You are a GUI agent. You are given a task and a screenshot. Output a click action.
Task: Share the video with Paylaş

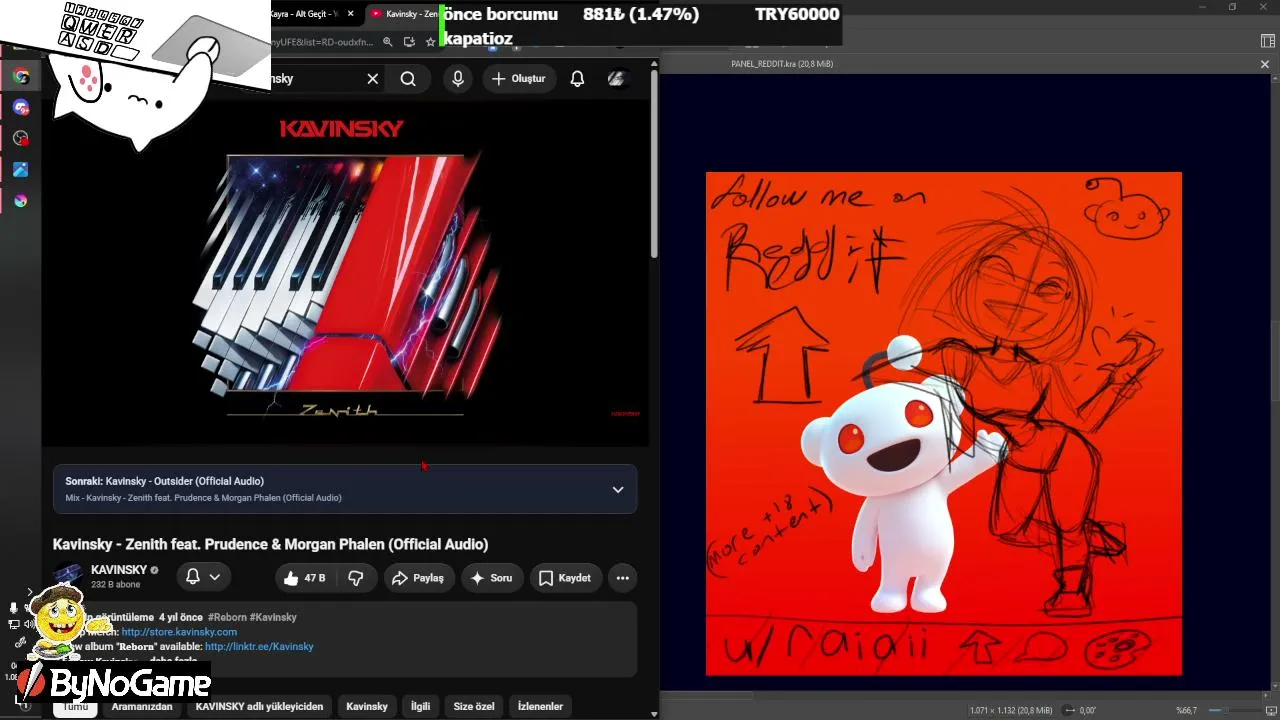[x=418, y=578]
